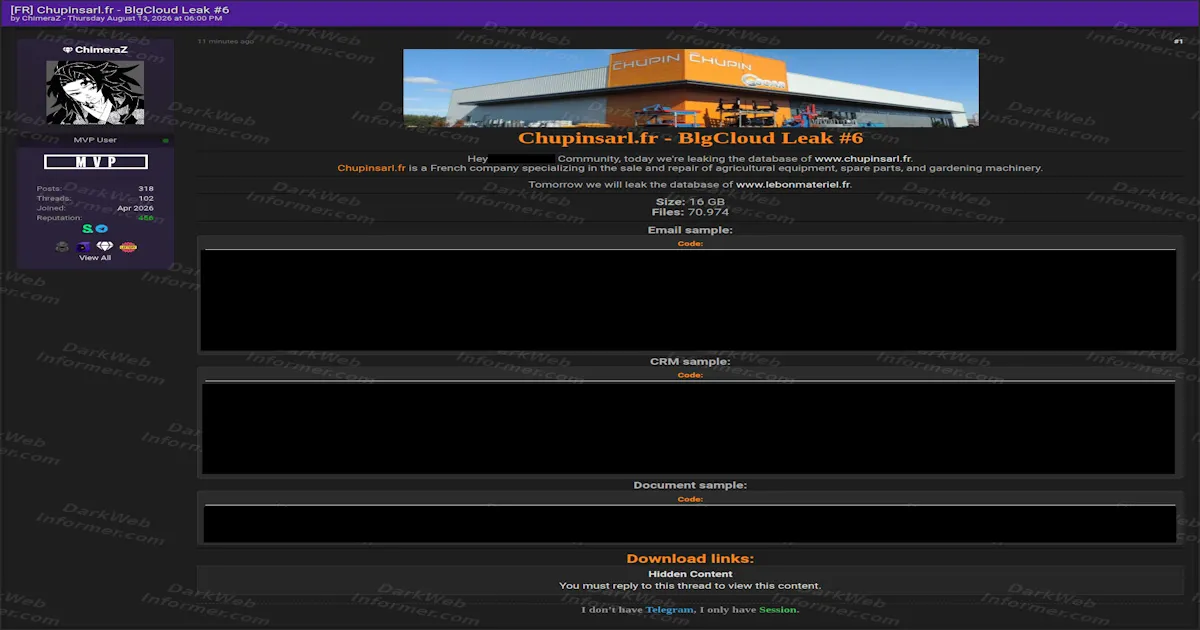This screenshot has height=630, width=1200.
Task: Click the blue Telegram word in signature
Action: (x=669, y=610)
